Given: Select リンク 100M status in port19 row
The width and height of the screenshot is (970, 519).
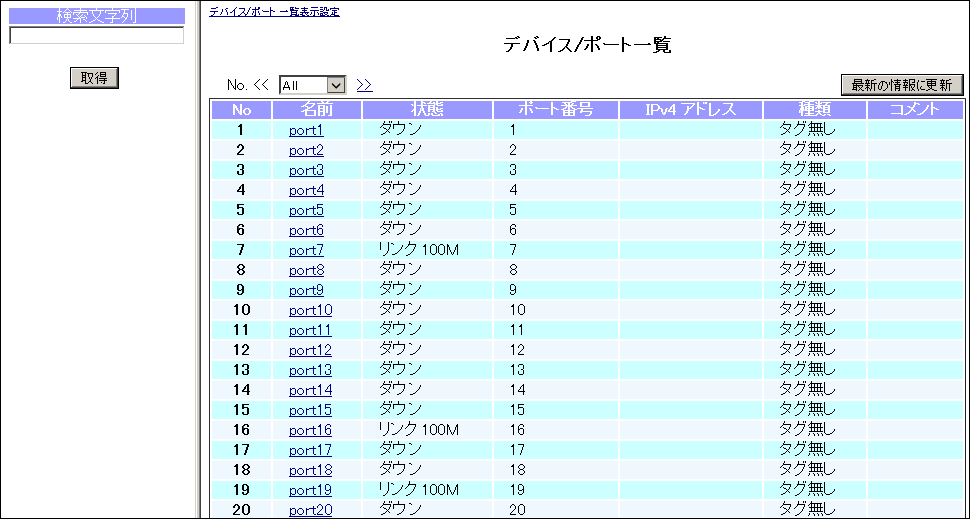Looking at the screenshot, I should (419, 489).
